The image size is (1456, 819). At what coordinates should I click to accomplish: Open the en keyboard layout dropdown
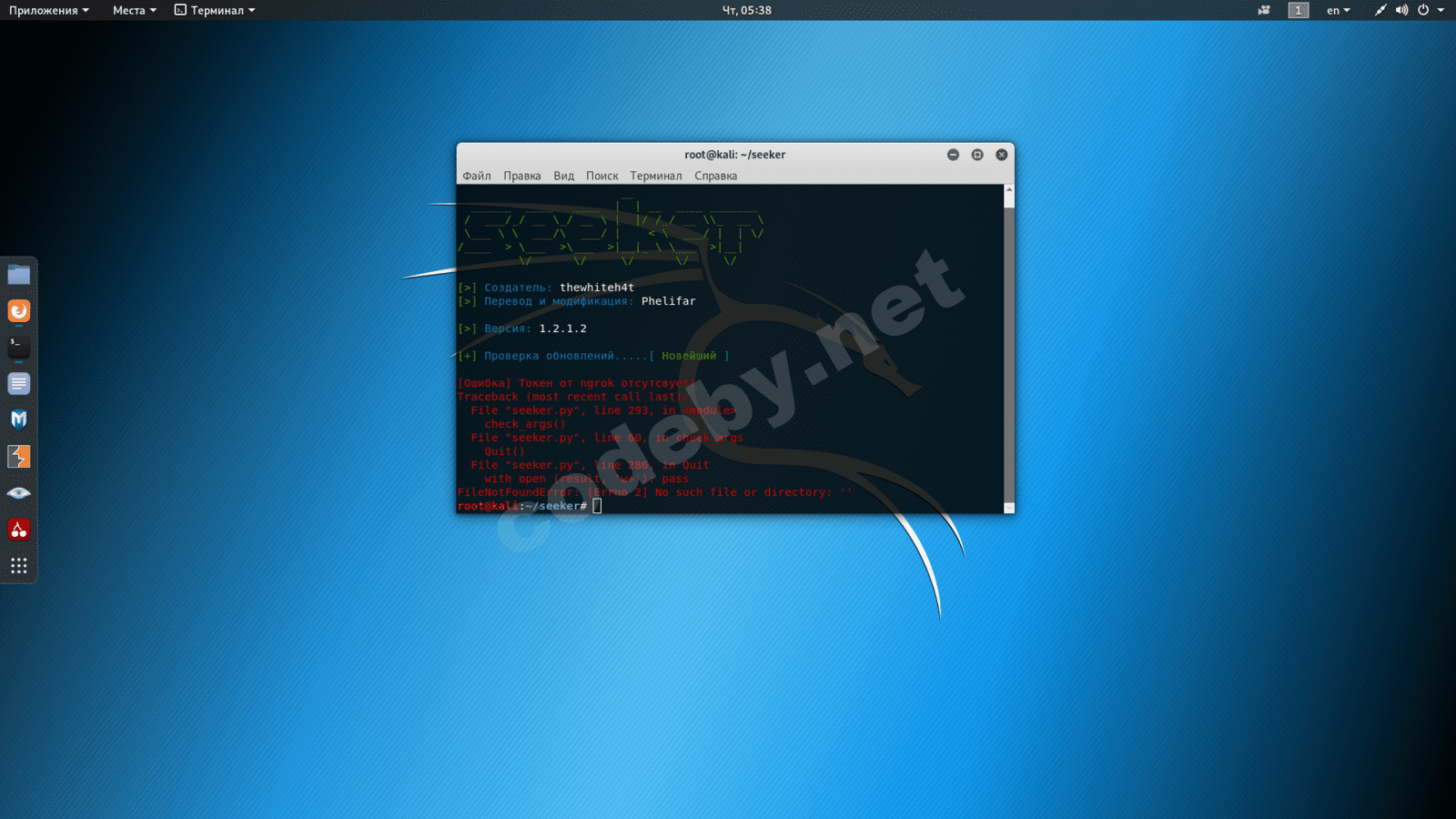coord(1339,10)
